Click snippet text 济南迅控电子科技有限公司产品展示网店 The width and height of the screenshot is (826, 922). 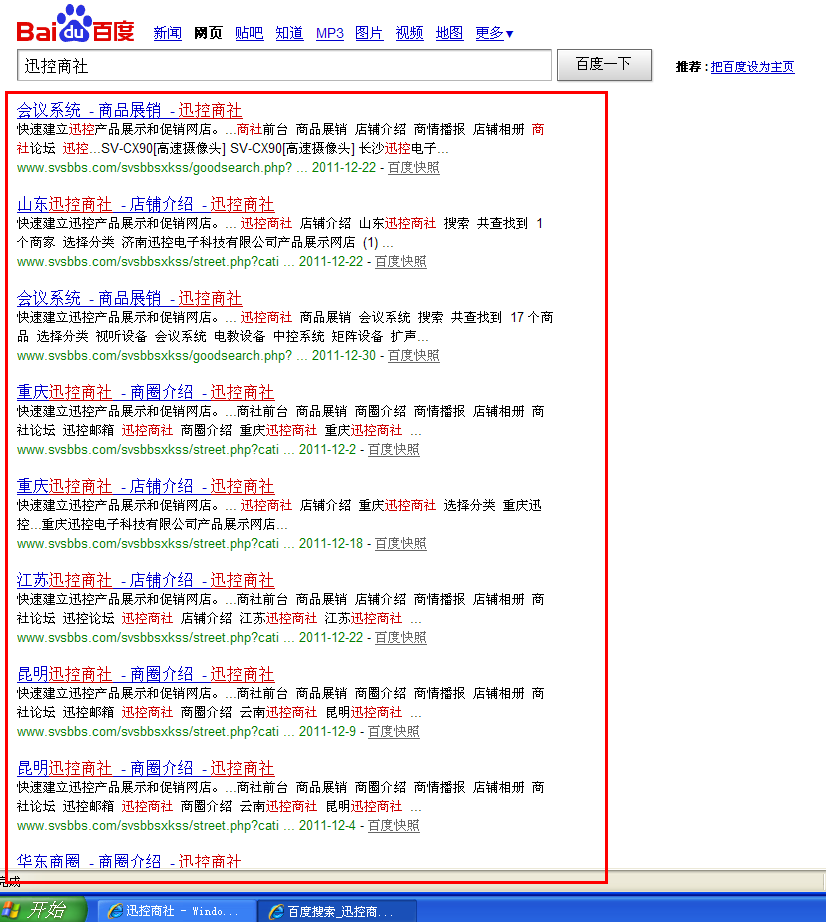(x=238, y=242)
